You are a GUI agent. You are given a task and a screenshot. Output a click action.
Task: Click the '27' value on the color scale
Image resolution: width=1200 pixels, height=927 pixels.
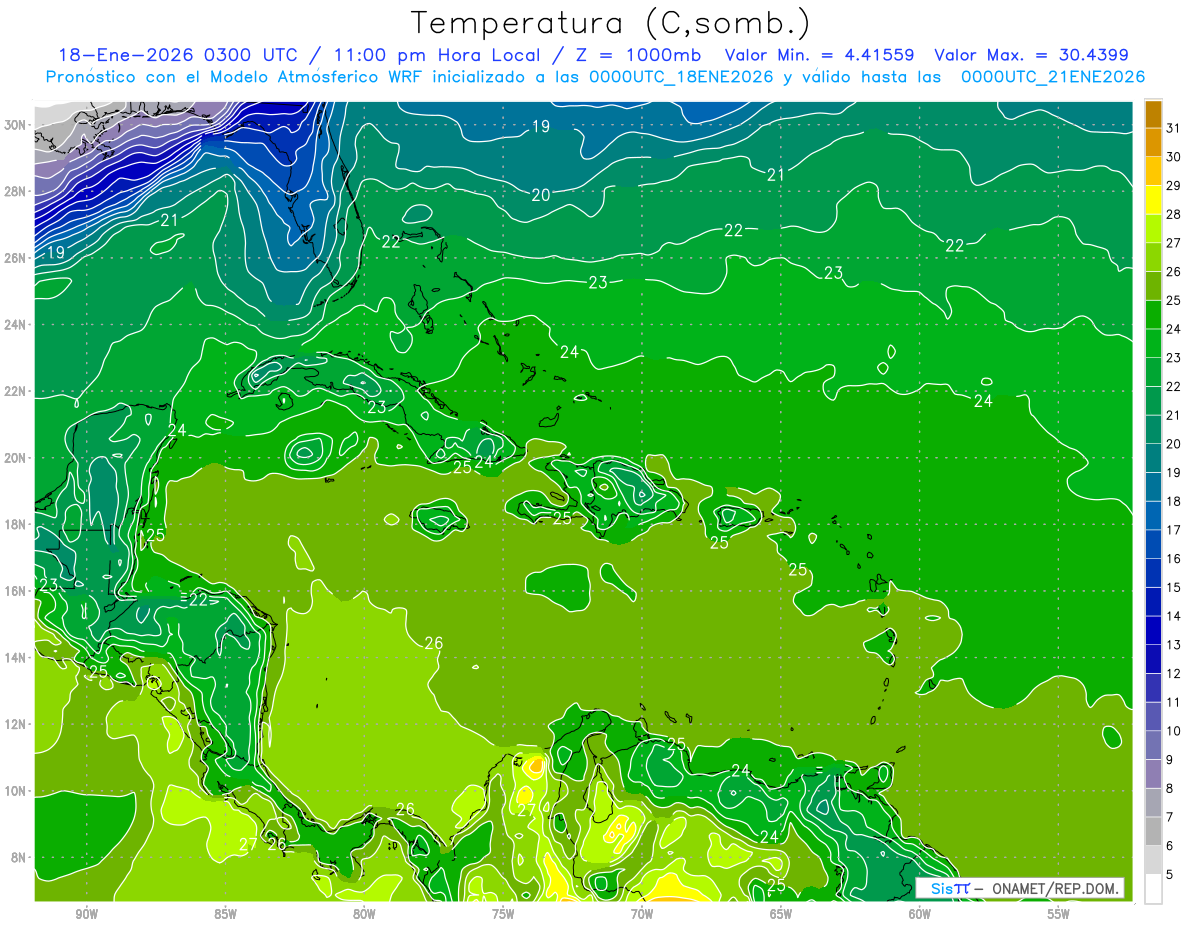tap(1174, 242)
